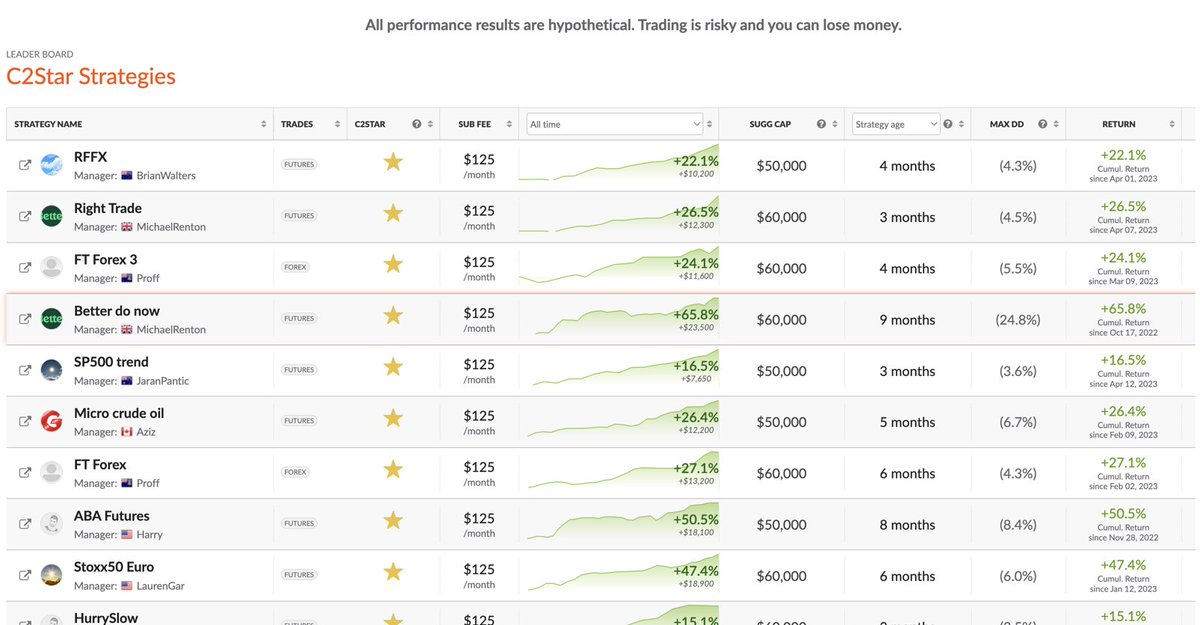Click the RFFX strategy avatar

(x=52, y=164)
